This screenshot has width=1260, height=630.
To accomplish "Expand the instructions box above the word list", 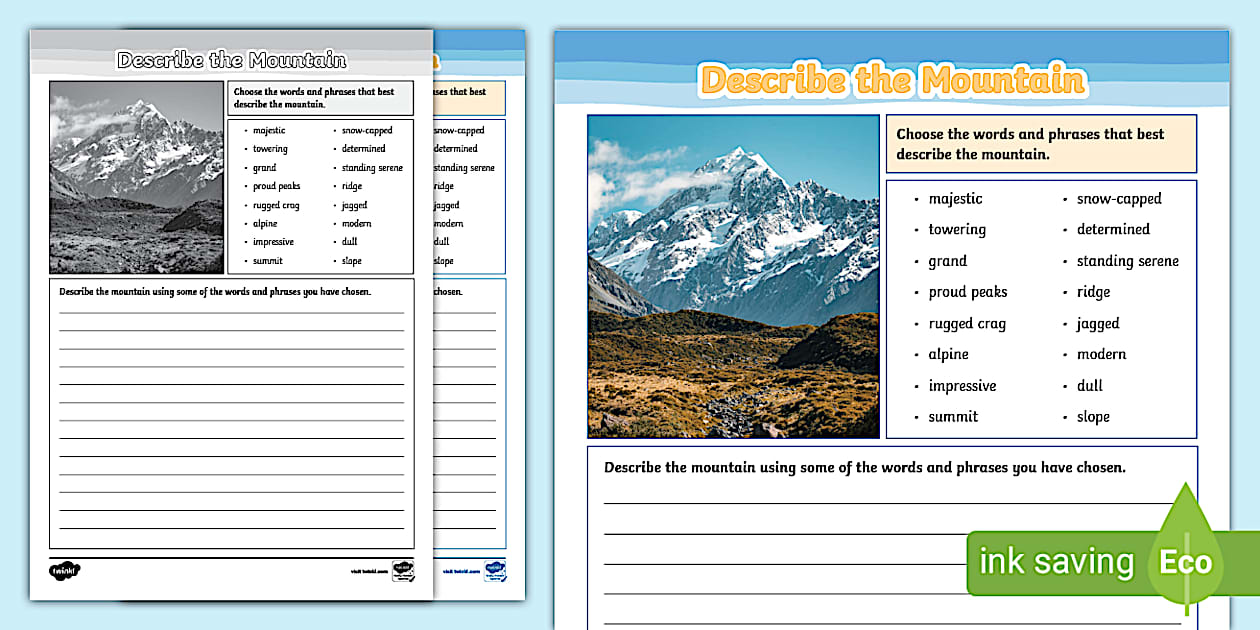I will [1042, 144].
